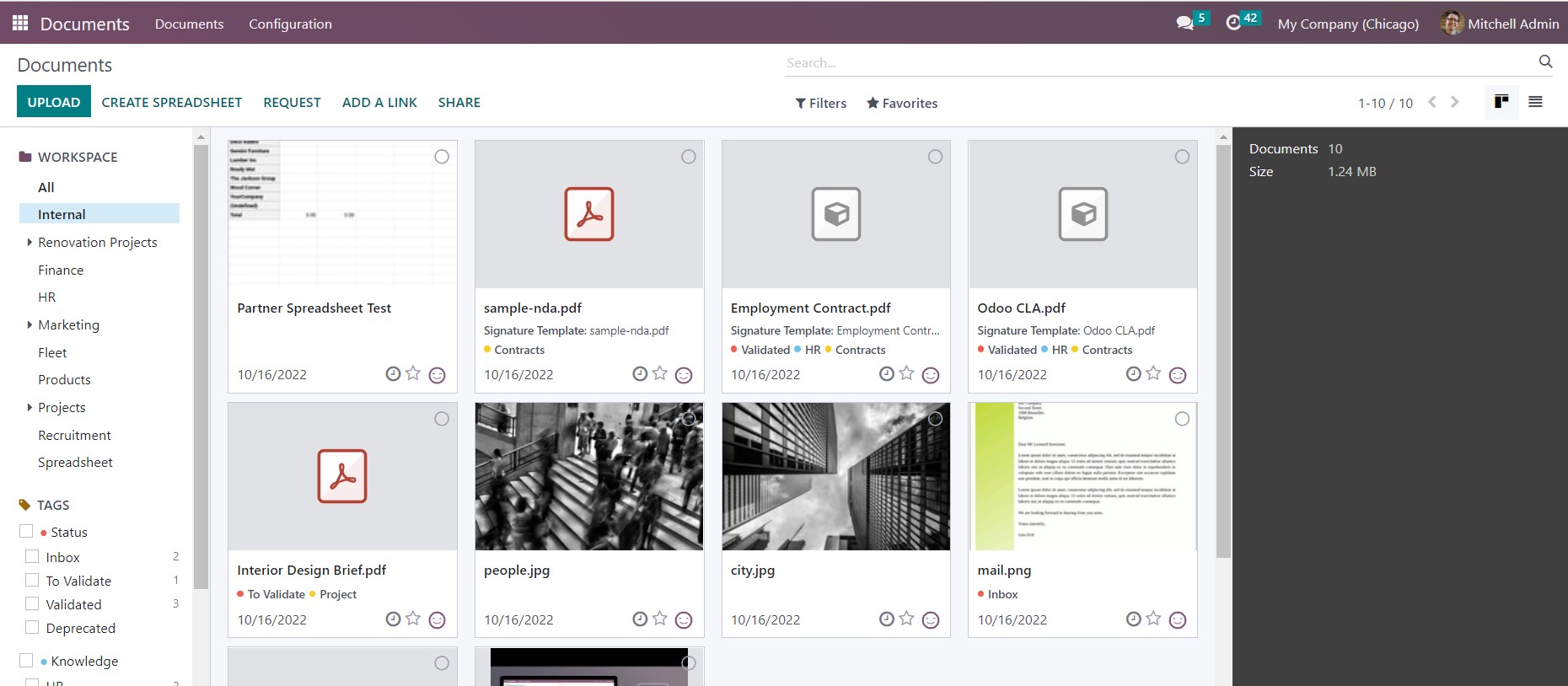
Task: Click the UPLOAD button
Action: point(54,102)
